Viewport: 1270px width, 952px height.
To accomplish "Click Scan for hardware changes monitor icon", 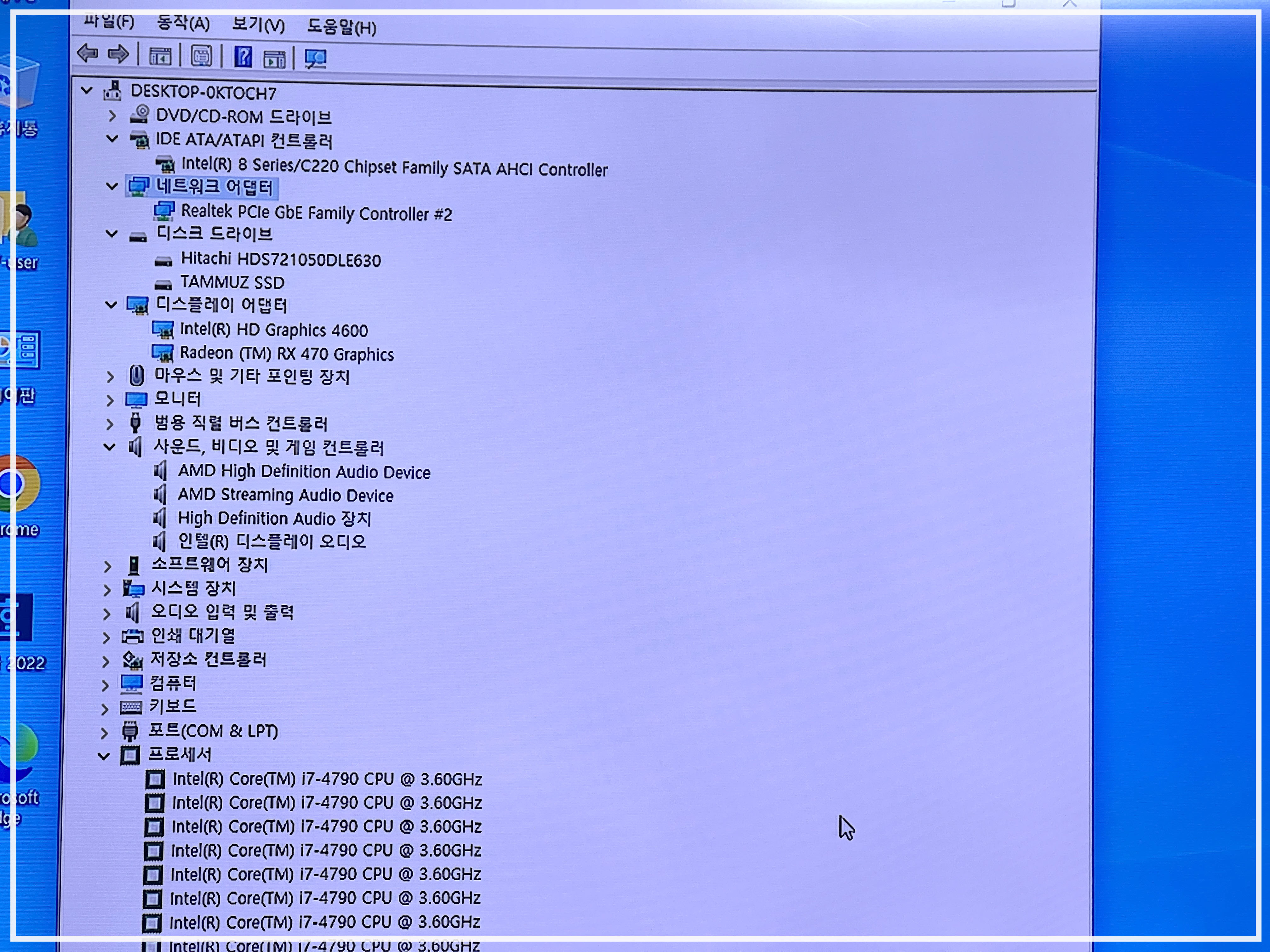I will click(315, 59).
